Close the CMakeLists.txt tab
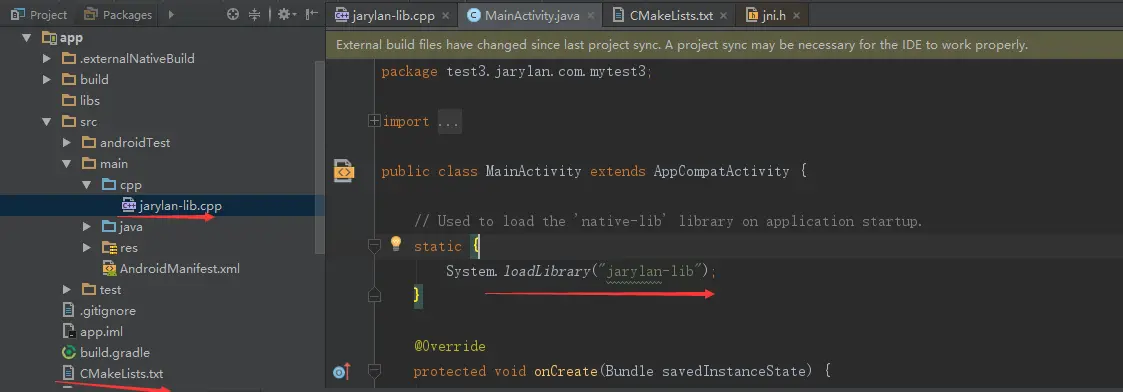Viewport: 1123px width, 392px height. tap(723, 15)
